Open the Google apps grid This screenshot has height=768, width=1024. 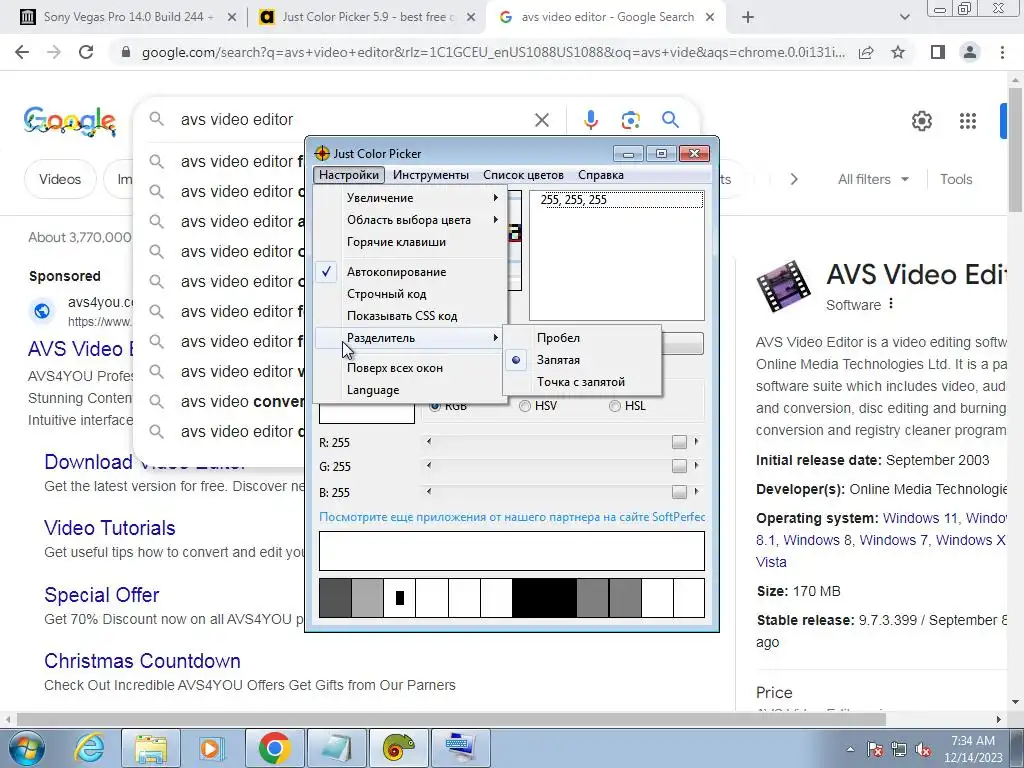(x=968, y=121)
